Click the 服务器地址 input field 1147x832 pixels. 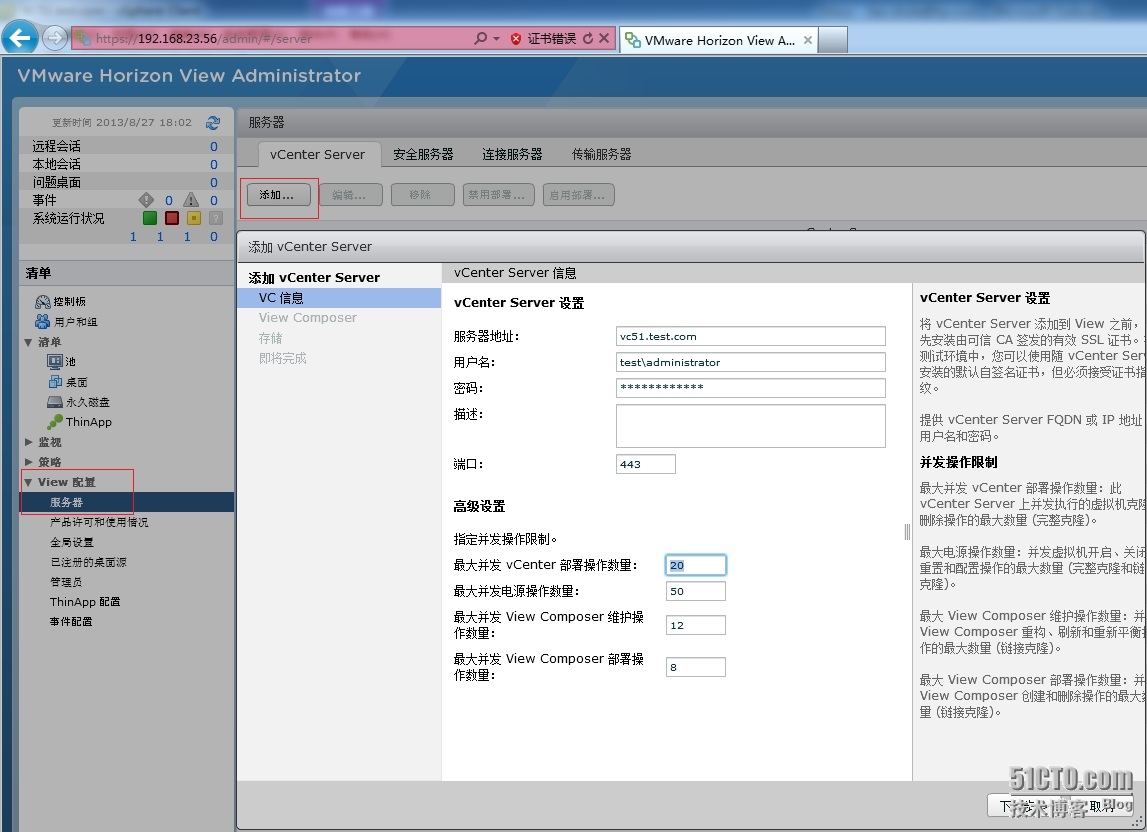tap(751, 336)
